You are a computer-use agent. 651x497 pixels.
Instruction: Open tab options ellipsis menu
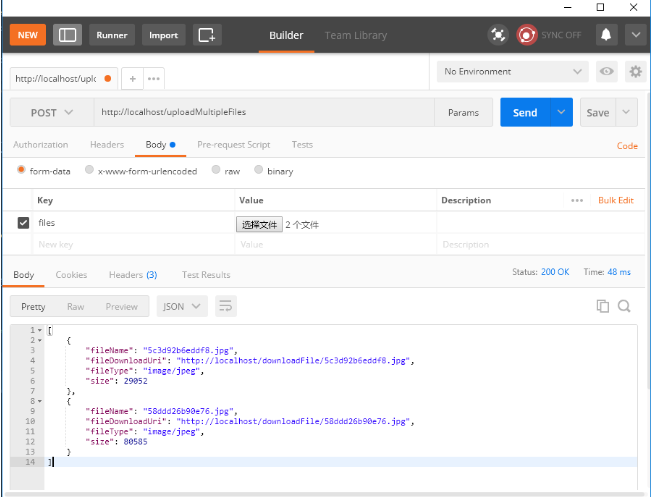click(x=154, y=78)
